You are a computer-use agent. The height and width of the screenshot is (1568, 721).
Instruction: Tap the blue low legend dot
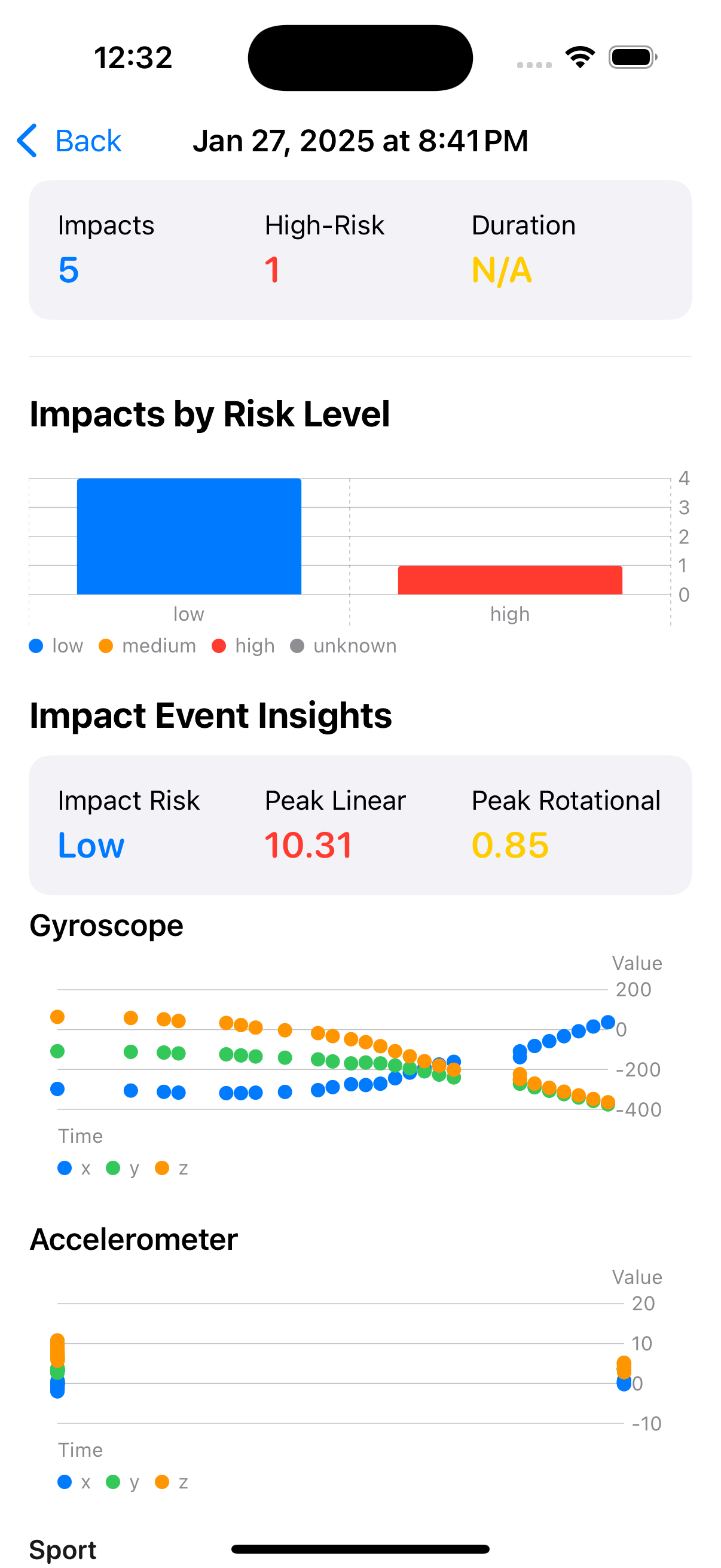pyautogui.click(x=36, y=646)
